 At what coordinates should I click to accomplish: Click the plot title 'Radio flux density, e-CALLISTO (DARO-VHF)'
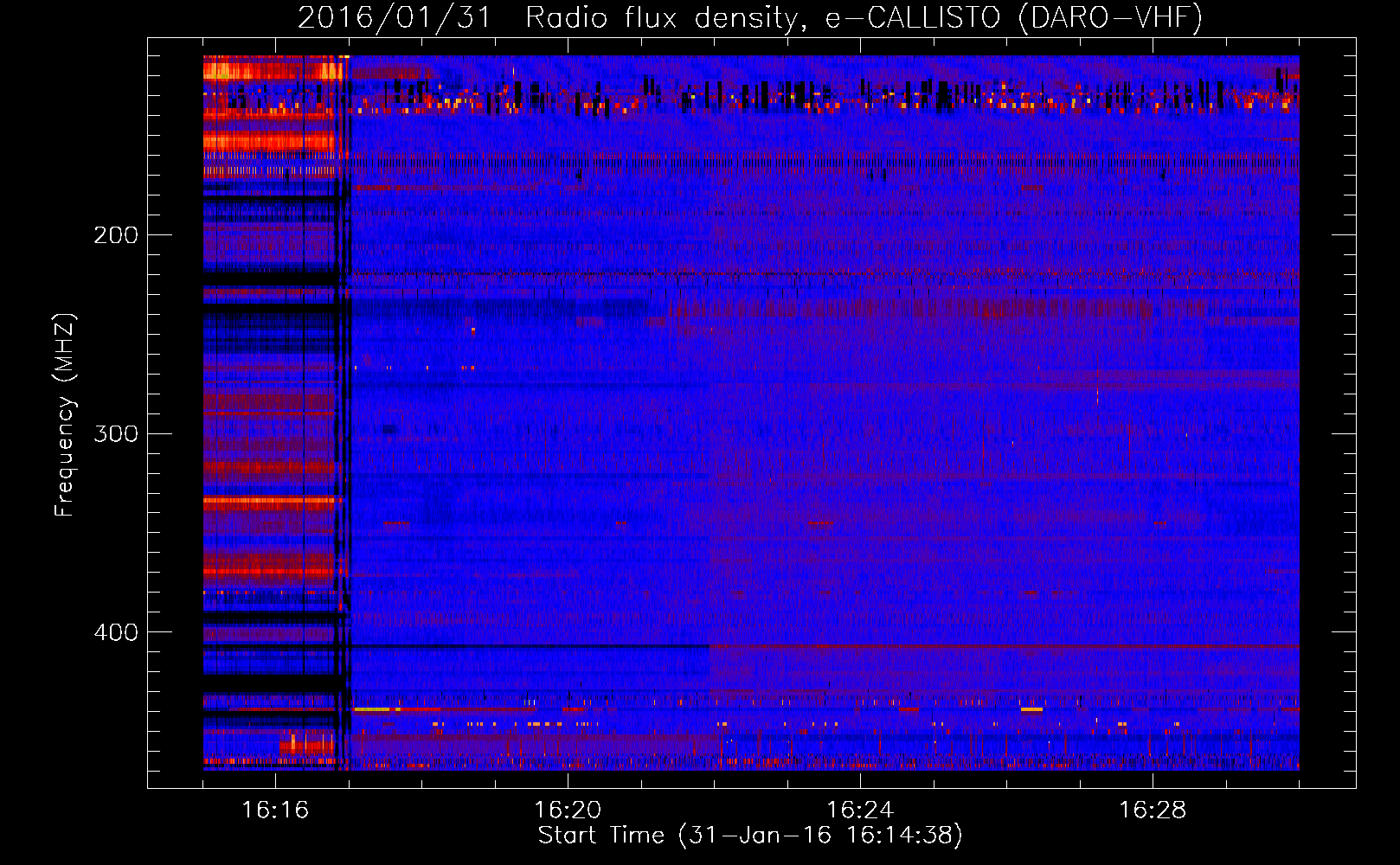click(864, 17)
